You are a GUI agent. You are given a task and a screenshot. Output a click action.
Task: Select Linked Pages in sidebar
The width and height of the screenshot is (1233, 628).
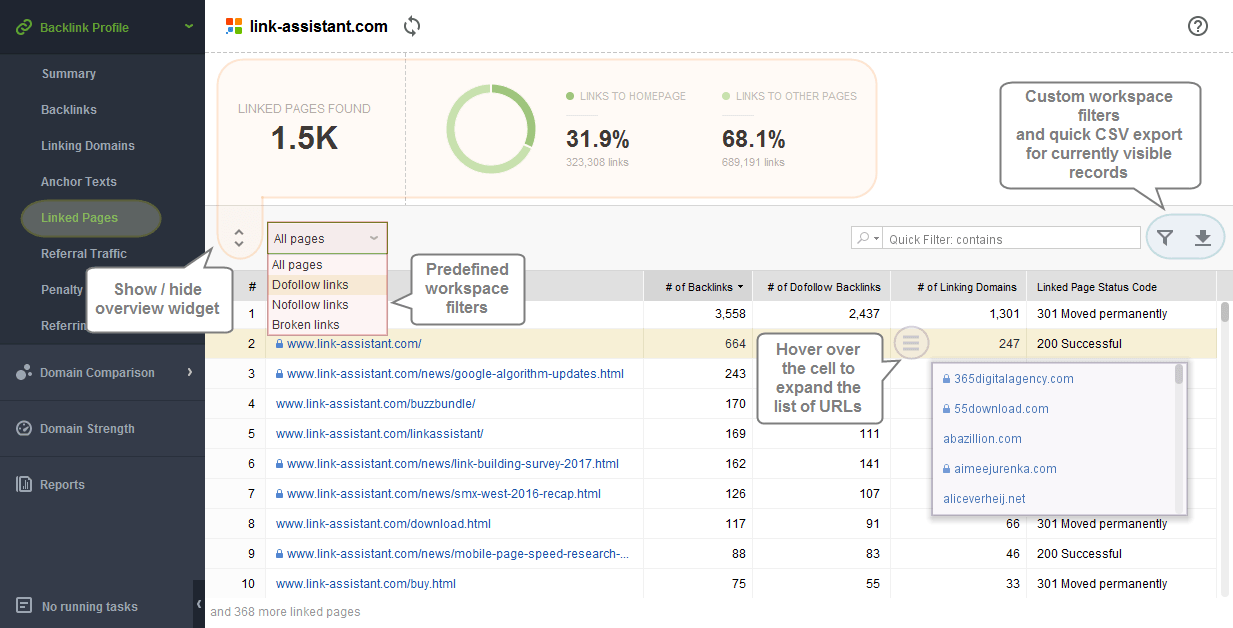(x=91, y=218)
